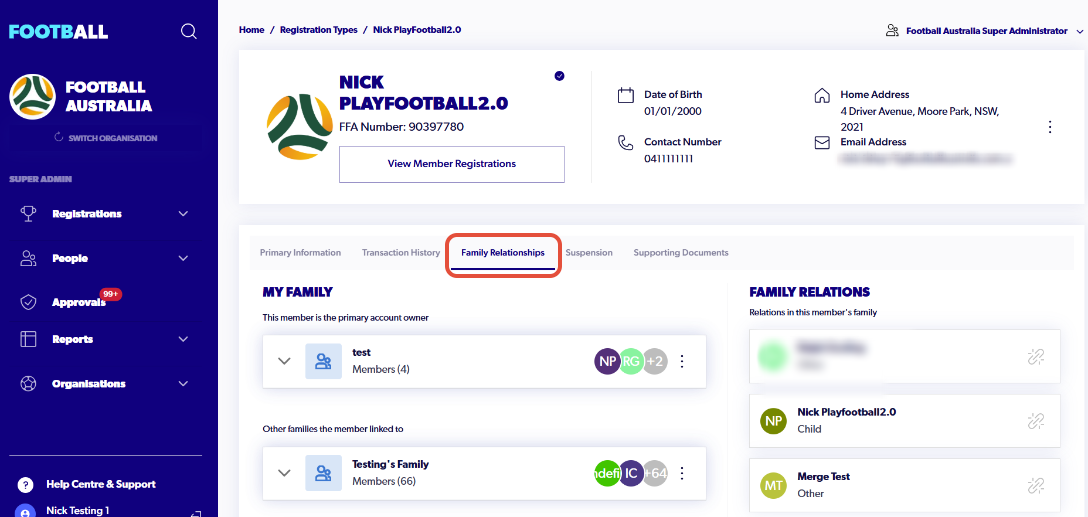
Task: Click View Member Registrations button
Action: (452, 164)
